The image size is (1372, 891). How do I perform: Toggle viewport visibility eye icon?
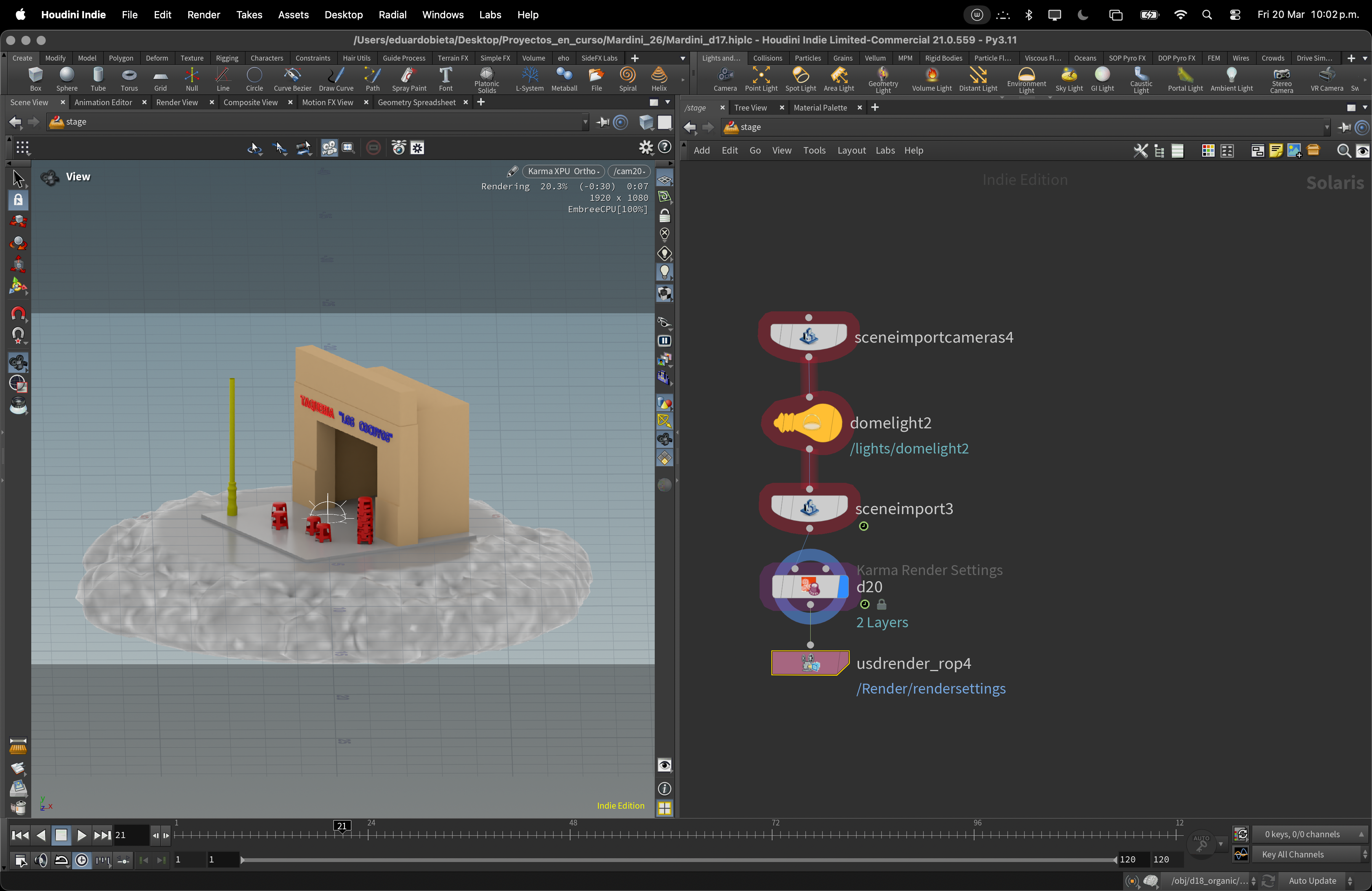pyautogui.click(x=664, y=765)
